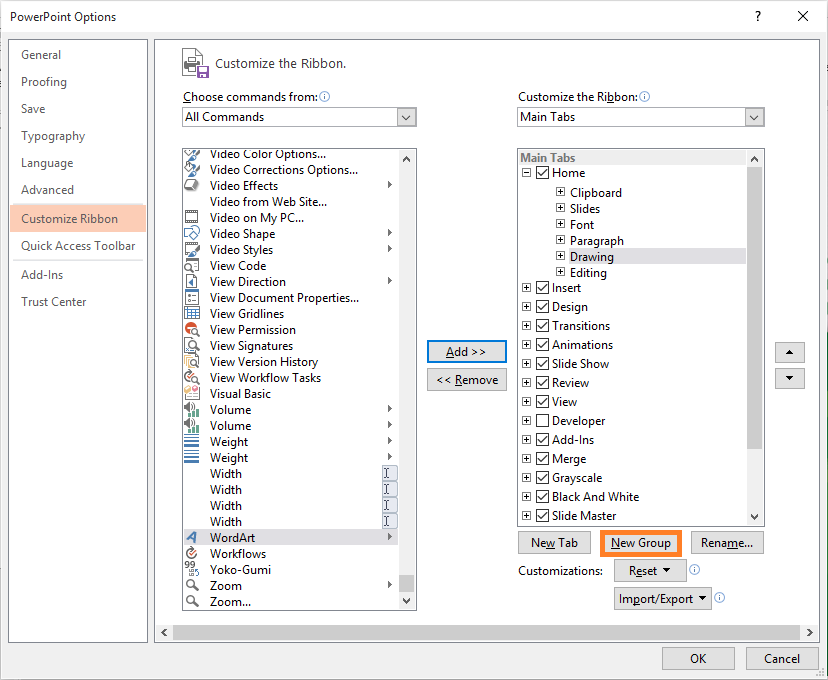The height and width of the screenshot is (680, 828).
Task: Switch to the Proofing settings page
Action: point(44,81)
